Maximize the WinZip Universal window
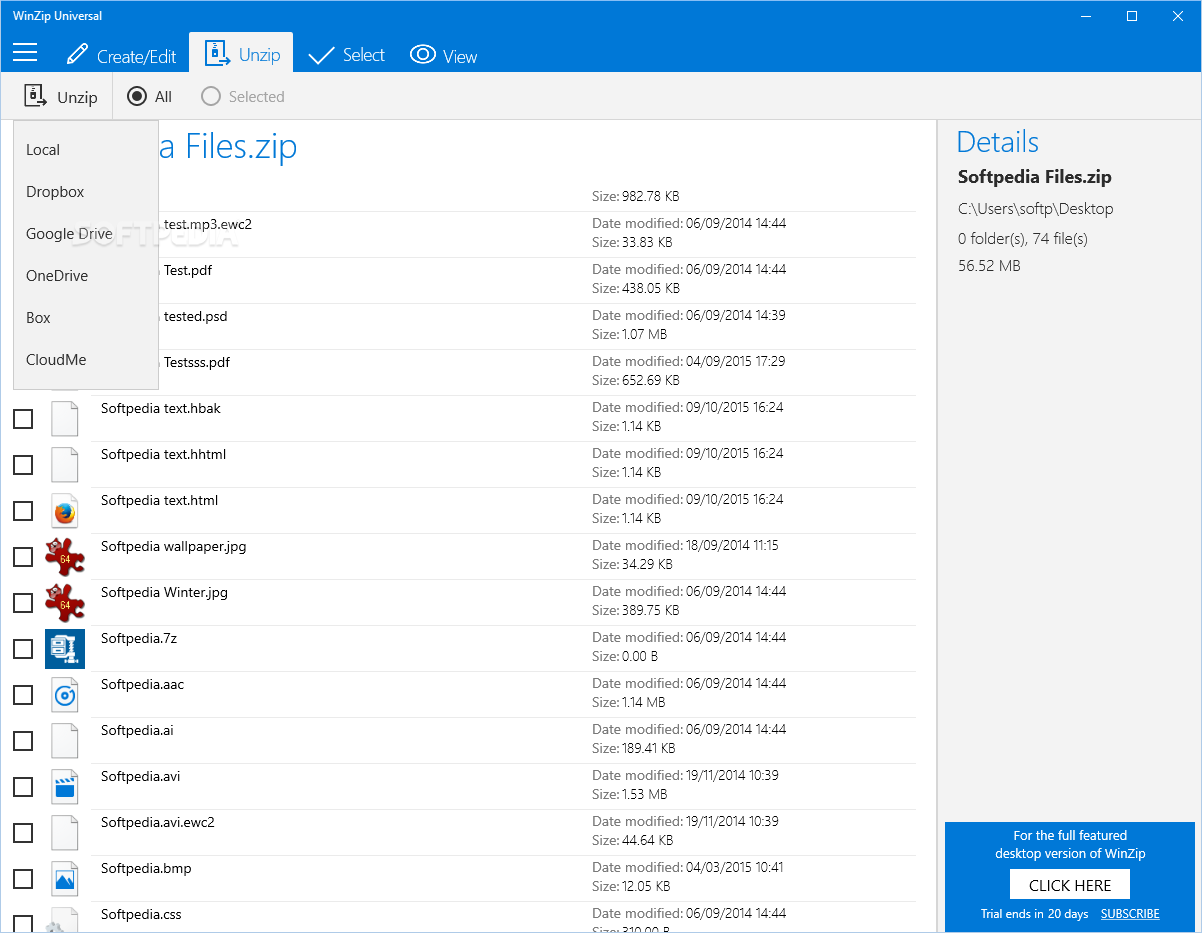This screenshot has height=933, width=1202. pos(1132,16)
